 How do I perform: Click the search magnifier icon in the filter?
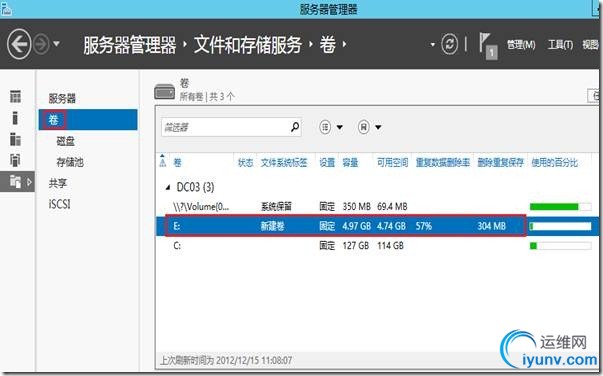tap(295, 127)
